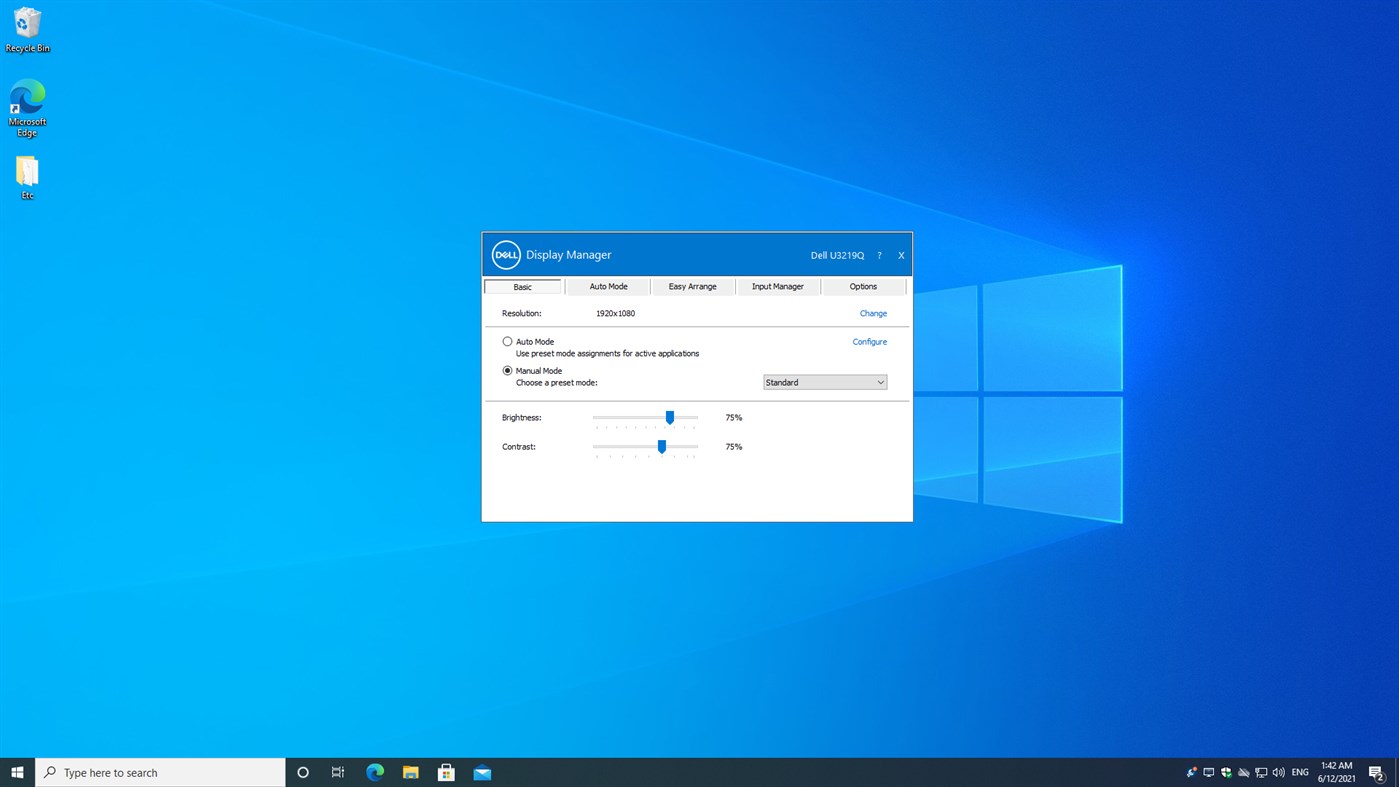
Task: Open File Explorer from the taskbar
Action: [x=410, y=771]
